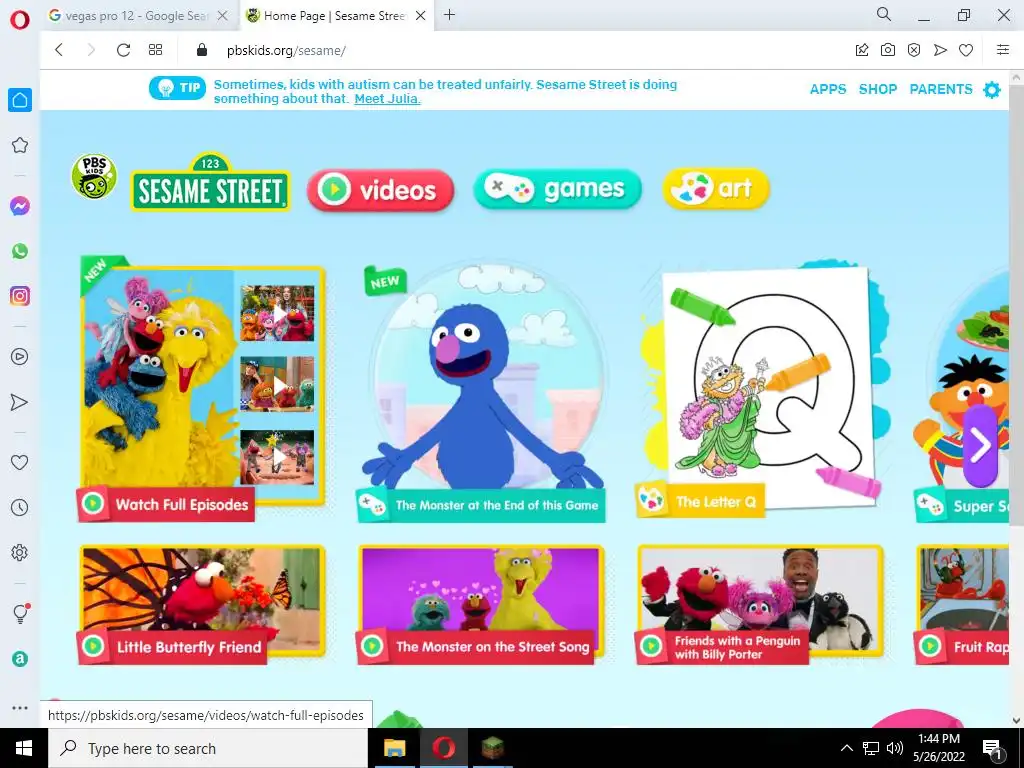Image resolution: width=1024 pixels, height=768 pixels.
Task: Open Instagram in the sidebar
Action: 20,296
